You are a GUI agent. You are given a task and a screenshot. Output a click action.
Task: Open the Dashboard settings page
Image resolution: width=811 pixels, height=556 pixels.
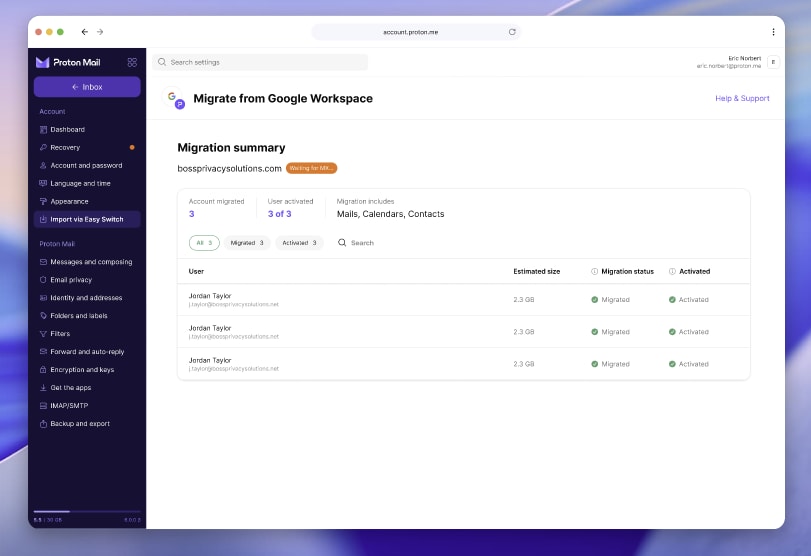[x=87, y=129]
